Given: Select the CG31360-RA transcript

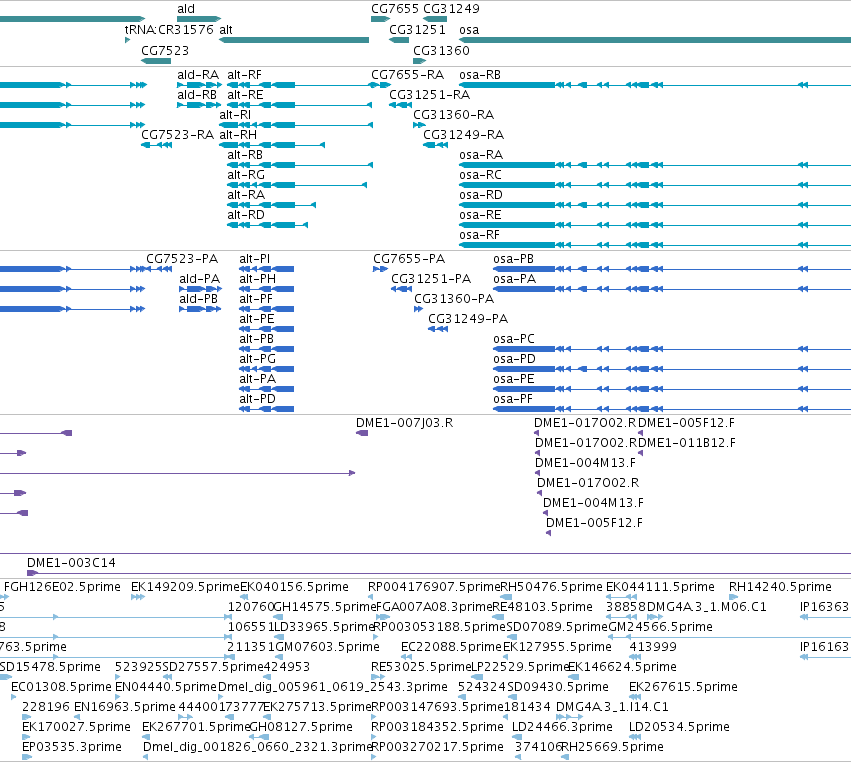Looking at the screenshot, I should 419,125.
